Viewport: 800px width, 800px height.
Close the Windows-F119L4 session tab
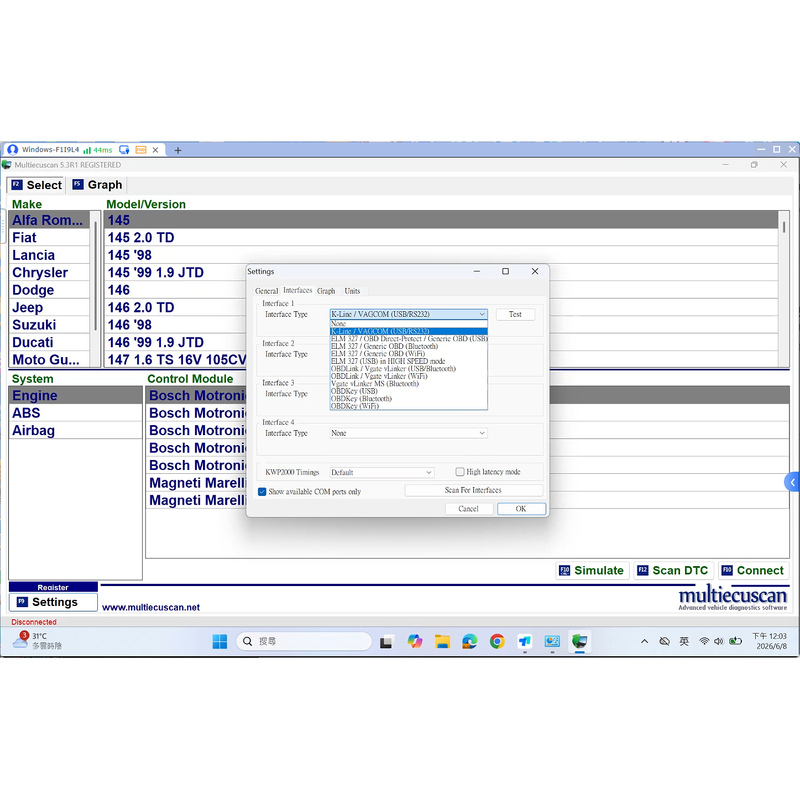tap(155, 150)
